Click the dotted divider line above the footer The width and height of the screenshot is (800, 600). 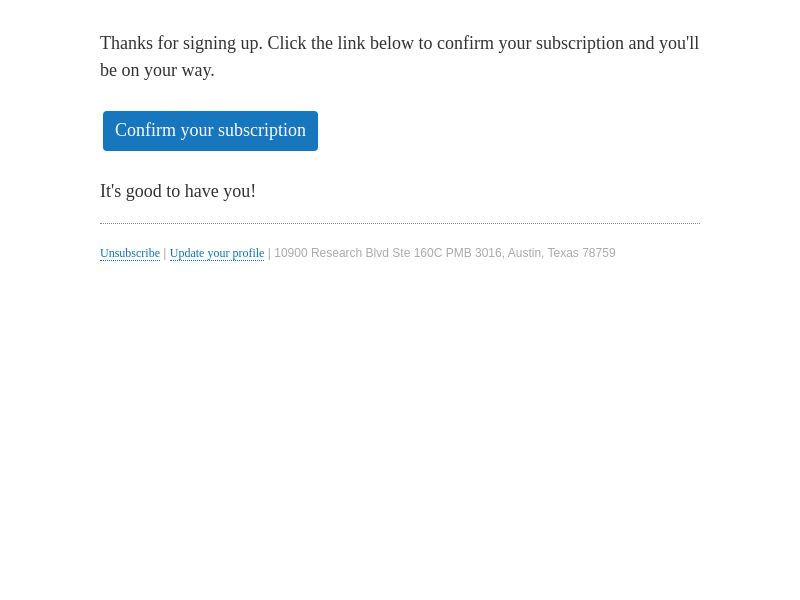400,223
